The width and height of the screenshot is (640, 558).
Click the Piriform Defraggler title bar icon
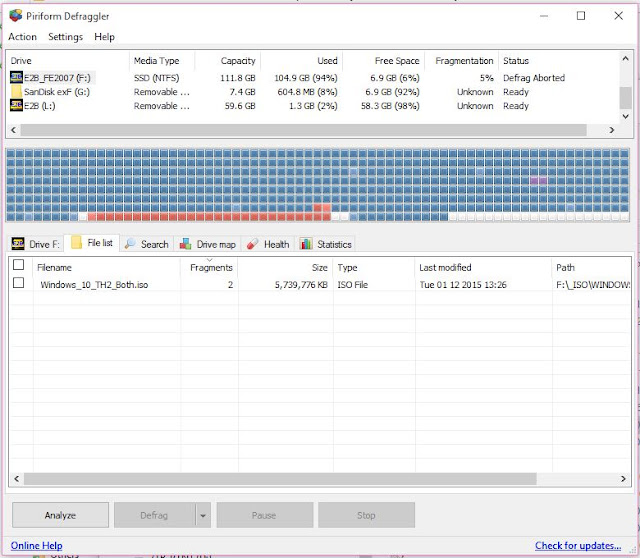point(16,16)
